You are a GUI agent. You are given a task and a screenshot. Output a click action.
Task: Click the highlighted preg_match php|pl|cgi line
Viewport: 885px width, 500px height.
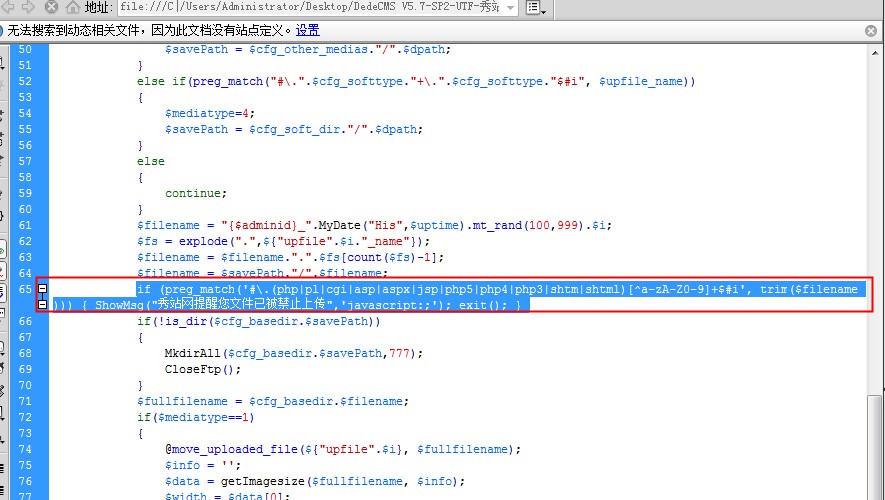coord(497,289)
